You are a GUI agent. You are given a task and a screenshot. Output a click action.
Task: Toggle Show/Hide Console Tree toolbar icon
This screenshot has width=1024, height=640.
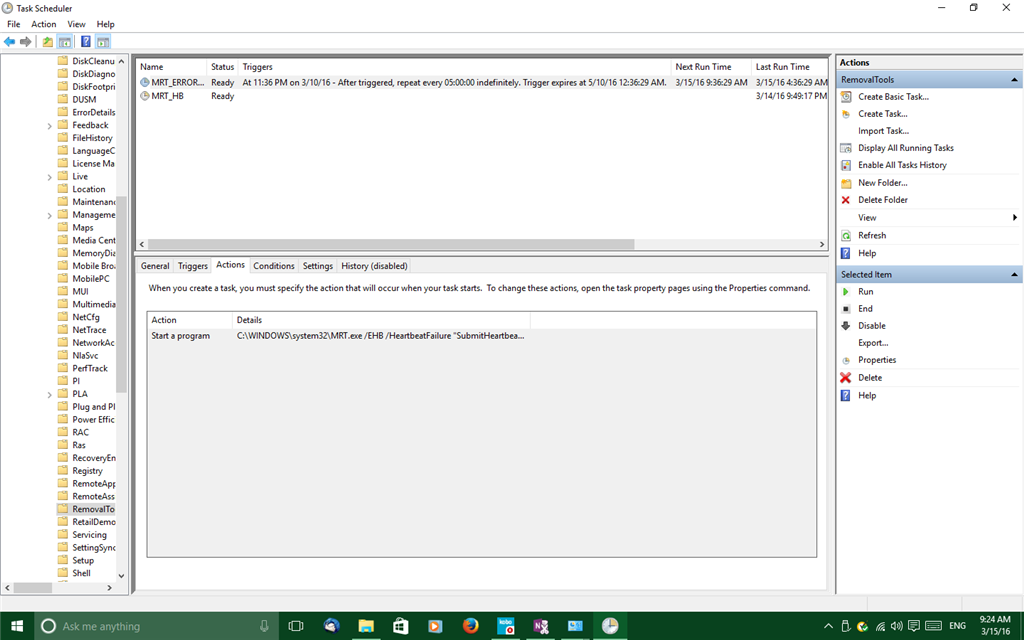tap(65, 42)
